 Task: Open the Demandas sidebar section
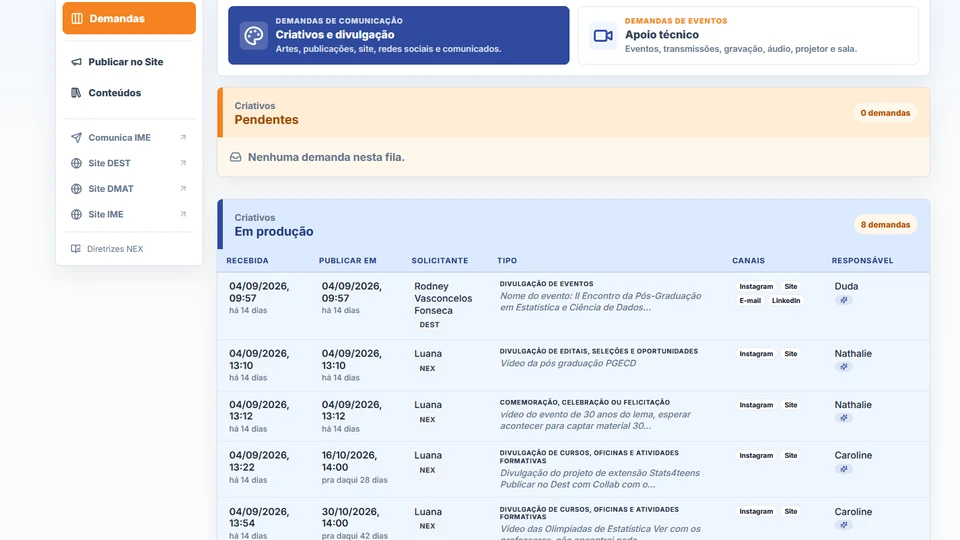coord(129,18)
